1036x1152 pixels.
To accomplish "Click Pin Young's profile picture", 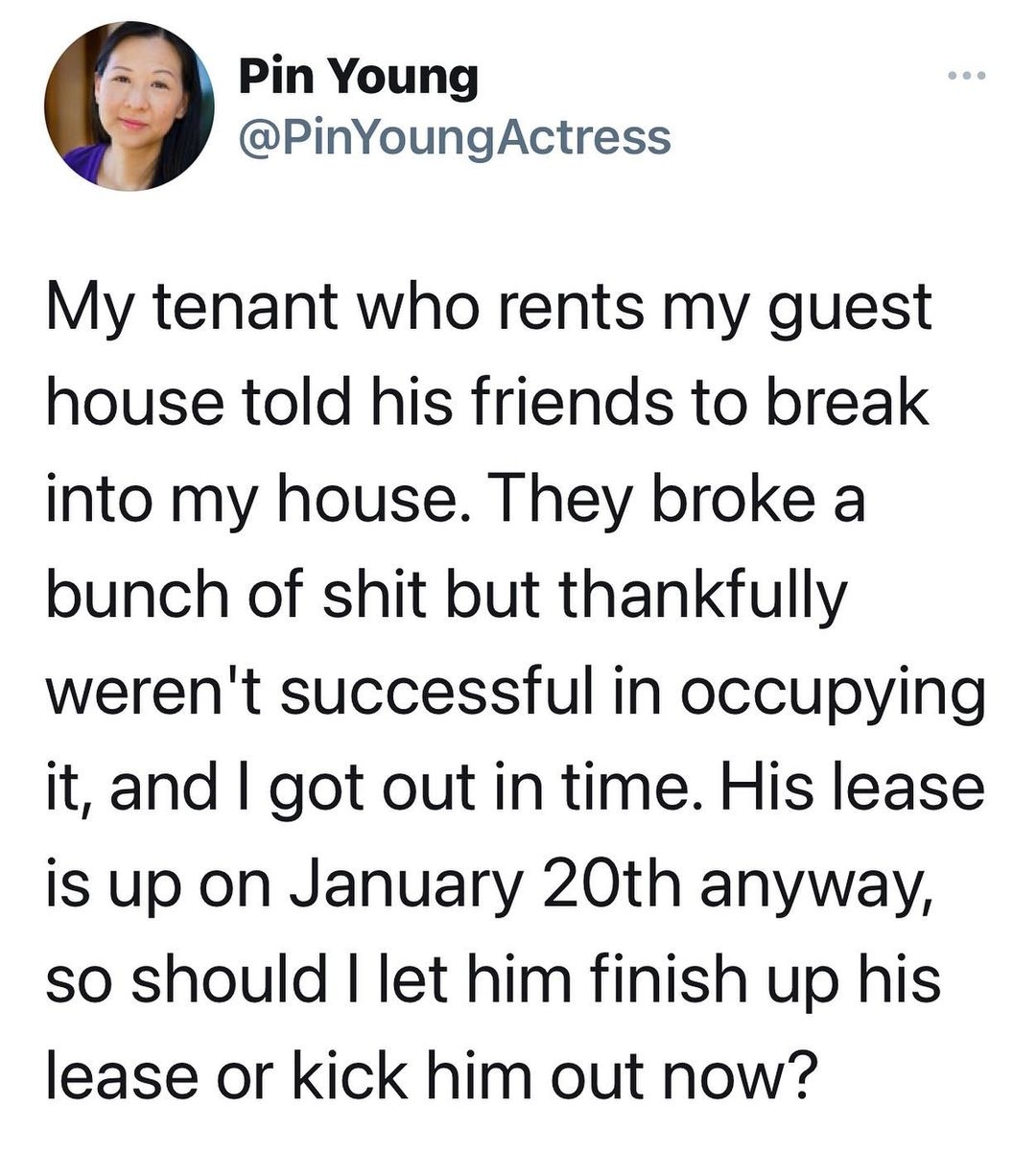I will pos(128,105).
